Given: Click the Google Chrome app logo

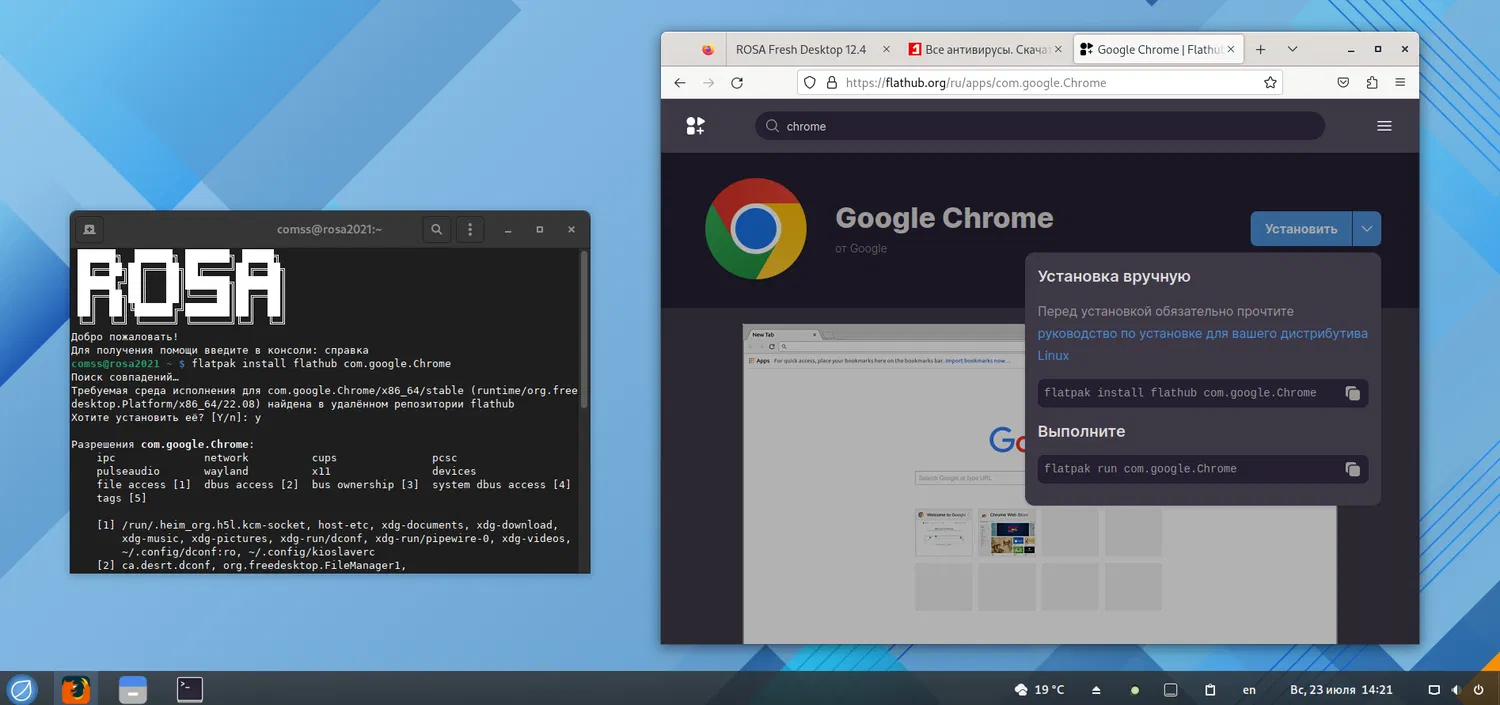Looking at the screenshot, I should tap(756, 229).
